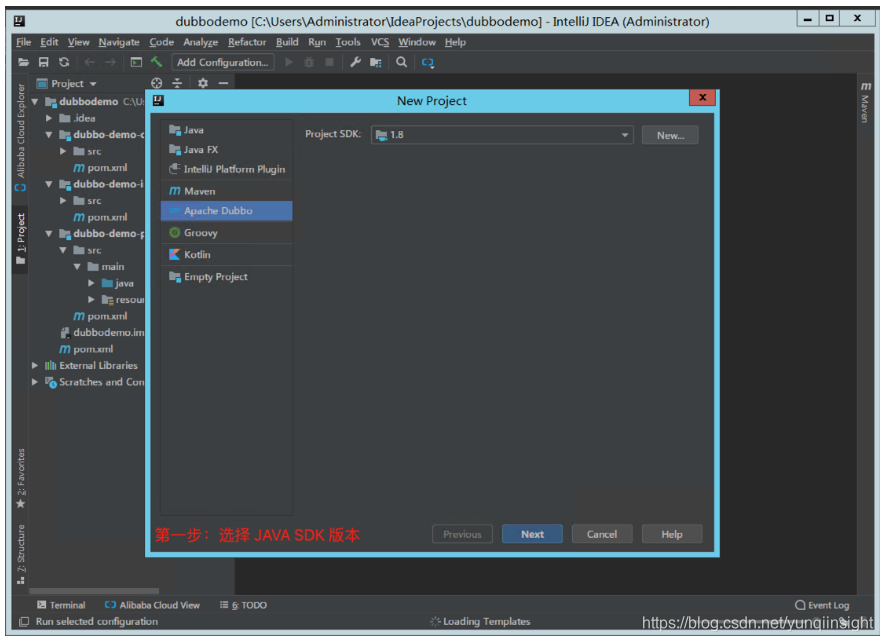The height and width of the screenshot is (642, 884).
Task: Select Apache Dubbo project type
Action: (227, 211)
